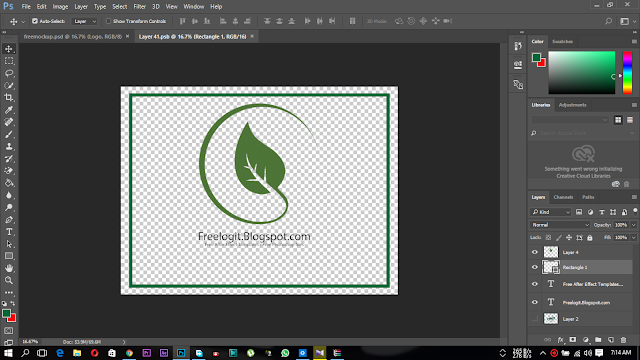Open the layer filter Kind dropdown
Screen dimensions: 640x360
tap(550, 212)
